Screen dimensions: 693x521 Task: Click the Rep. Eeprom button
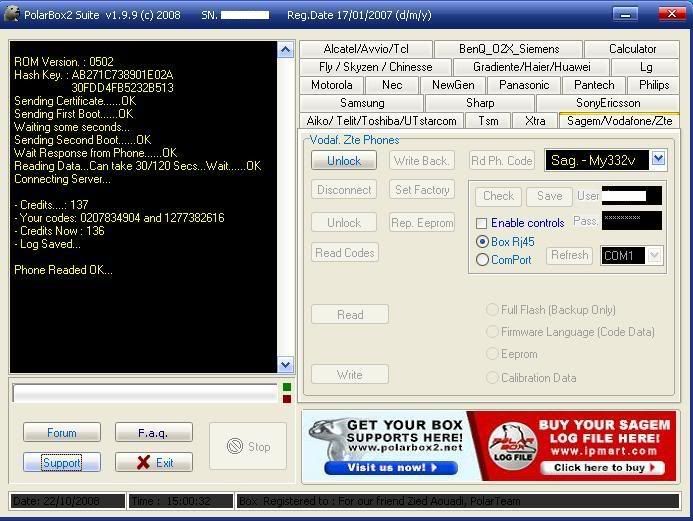coord(422,222)
